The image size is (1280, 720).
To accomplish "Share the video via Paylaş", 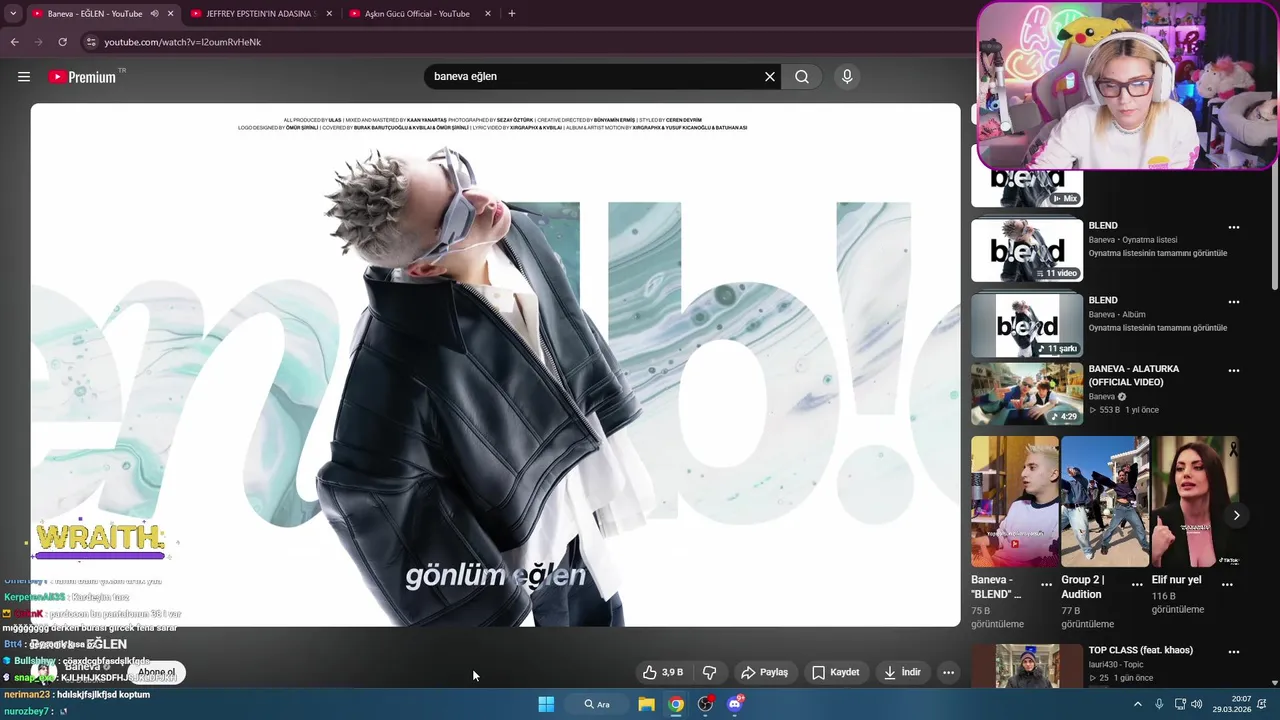I will pyautogui.click(x=764, y=672).
